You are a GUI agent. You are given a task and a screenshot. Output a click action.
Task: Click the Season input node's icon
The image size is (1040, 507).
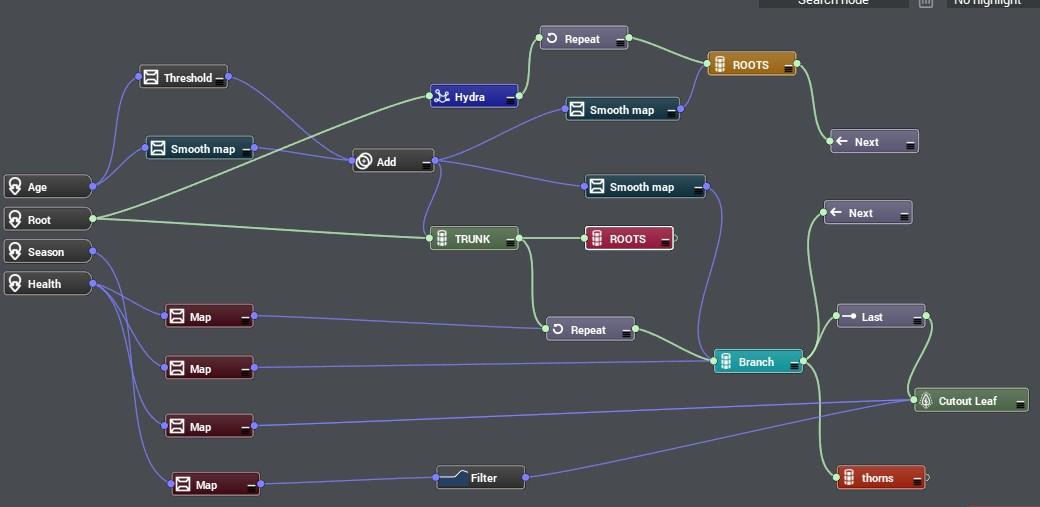[15, 252]
